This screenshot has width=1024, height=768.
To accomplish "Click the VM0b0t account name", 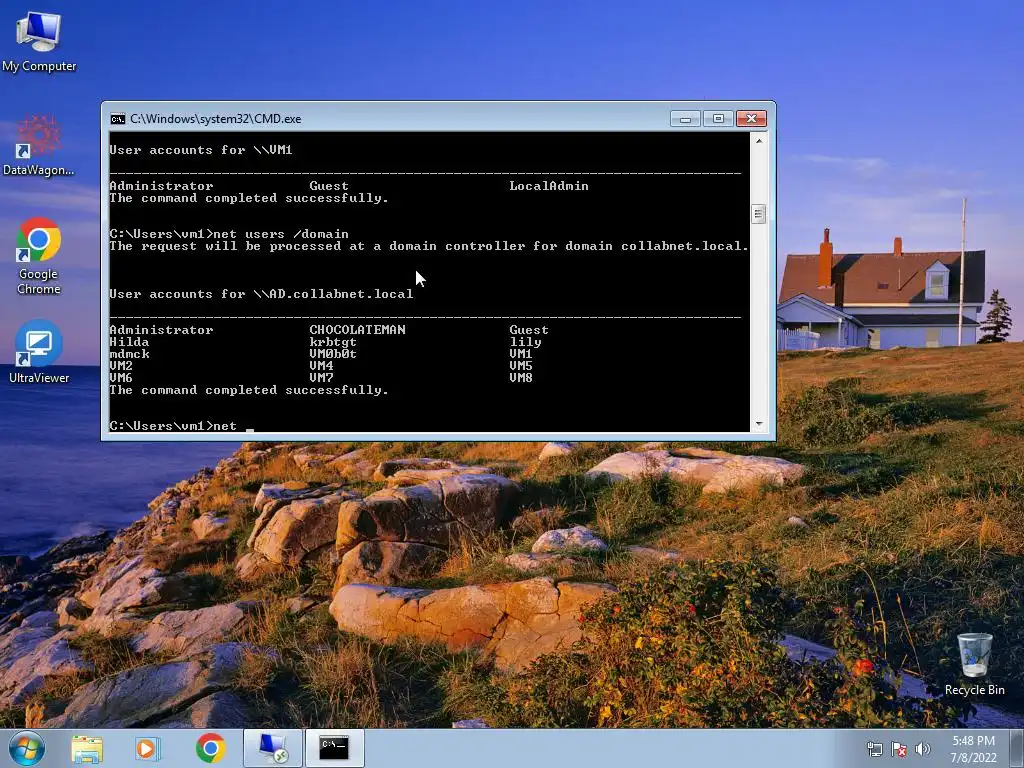I will coord(333,354).
